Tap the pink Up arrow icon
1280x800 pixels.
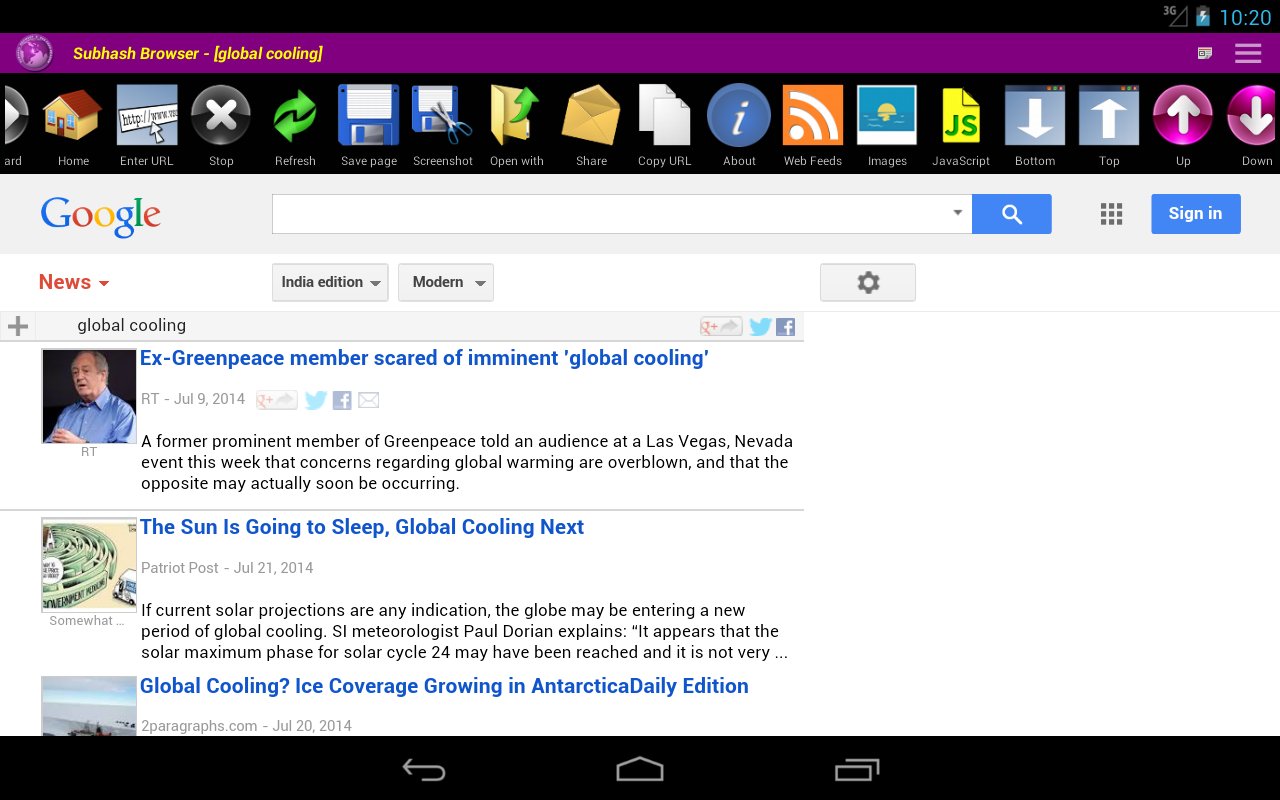[1183, 115]
